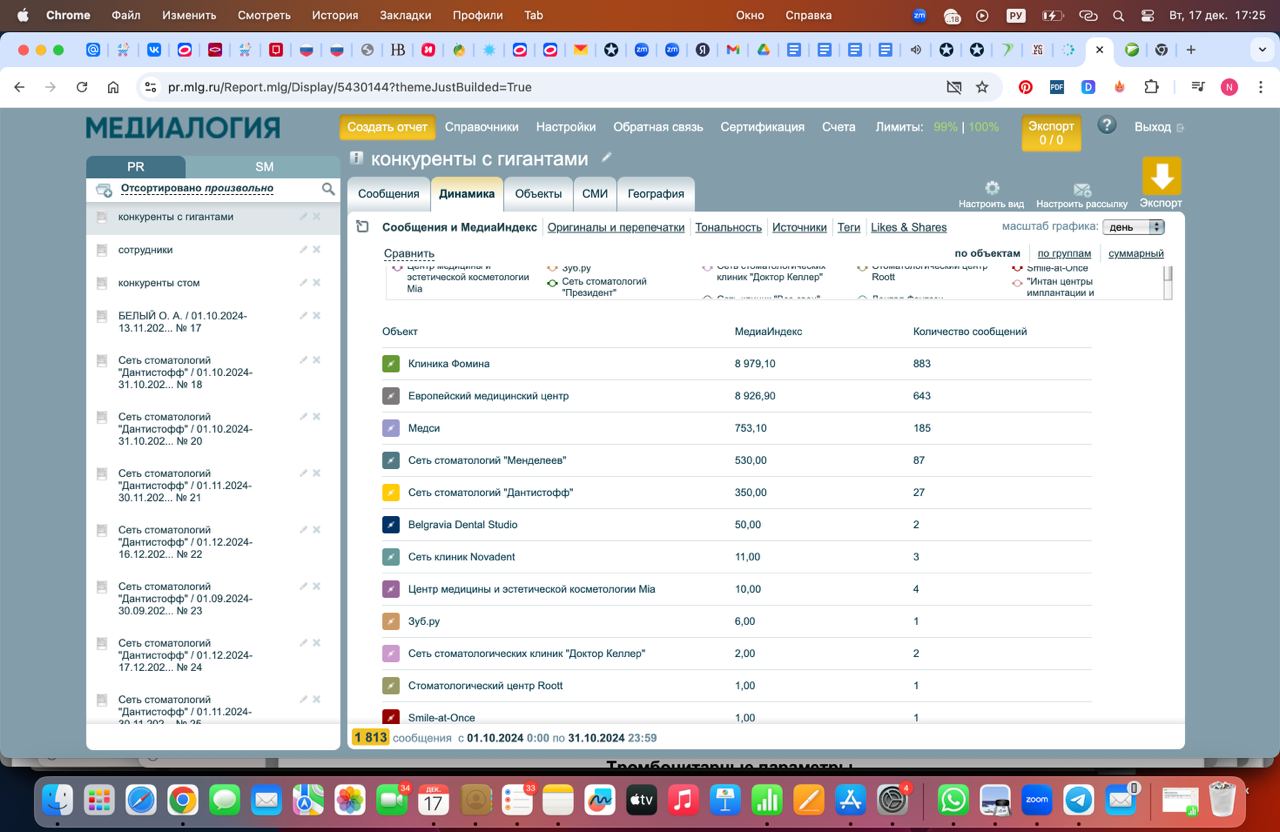Open 'Отсортировано произвольно' sort options

point(196,189)
